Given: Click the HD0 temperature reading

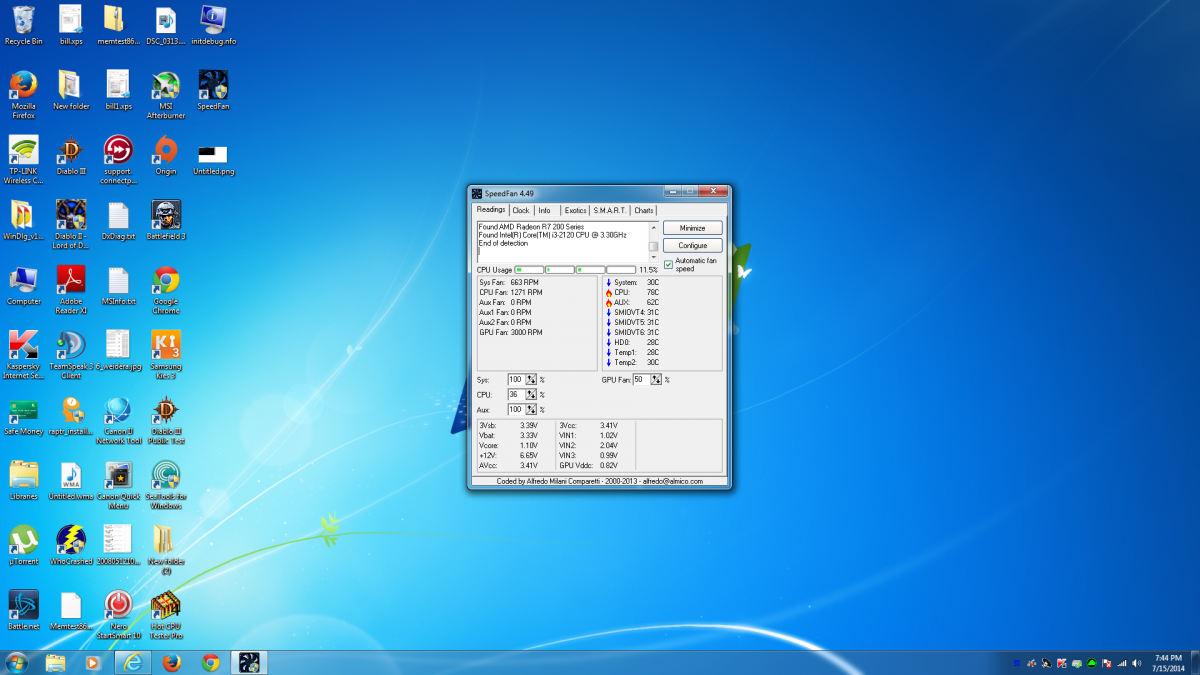Looking at the screenshot, I should pyautogui.click(x=632, y=342).
